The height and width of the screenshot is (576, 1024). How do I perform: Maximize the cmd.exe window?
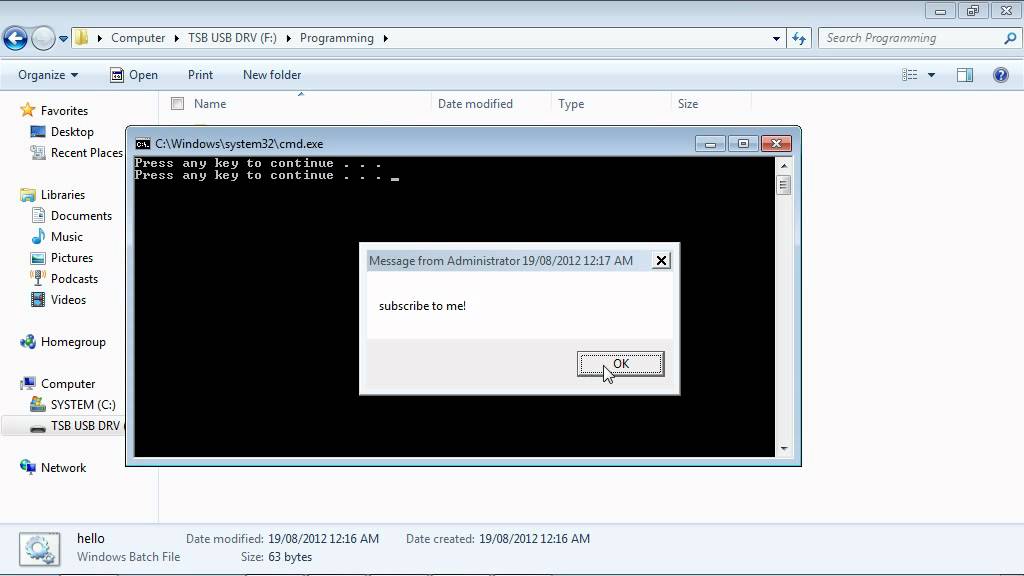coord(743,144)
